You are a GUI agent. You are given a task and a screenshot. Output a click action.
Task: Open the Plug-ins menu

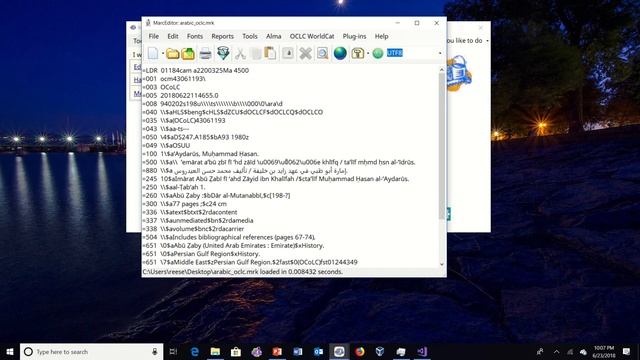click(354, 36)
